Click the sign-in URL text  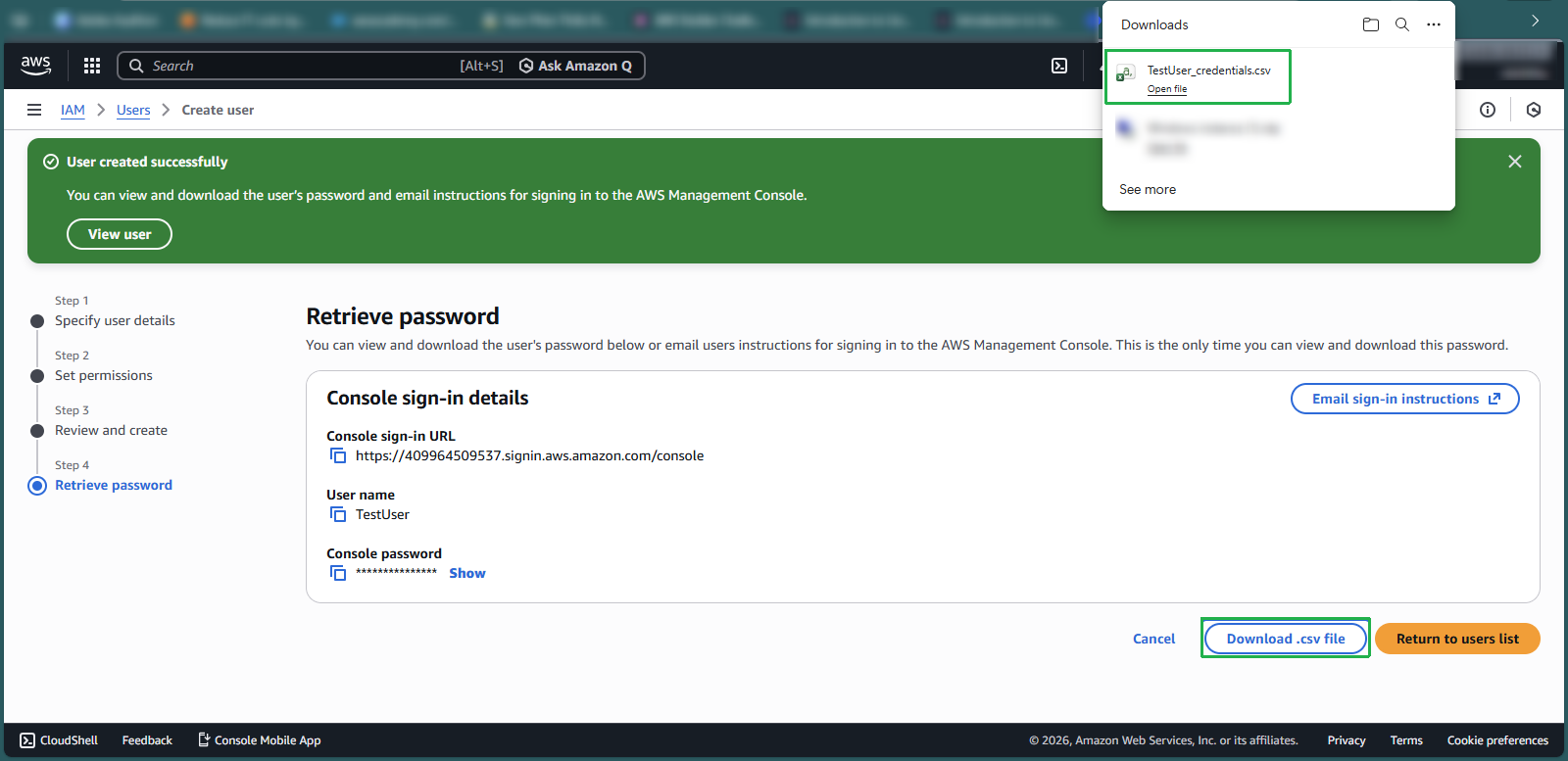tap(529, 455)
